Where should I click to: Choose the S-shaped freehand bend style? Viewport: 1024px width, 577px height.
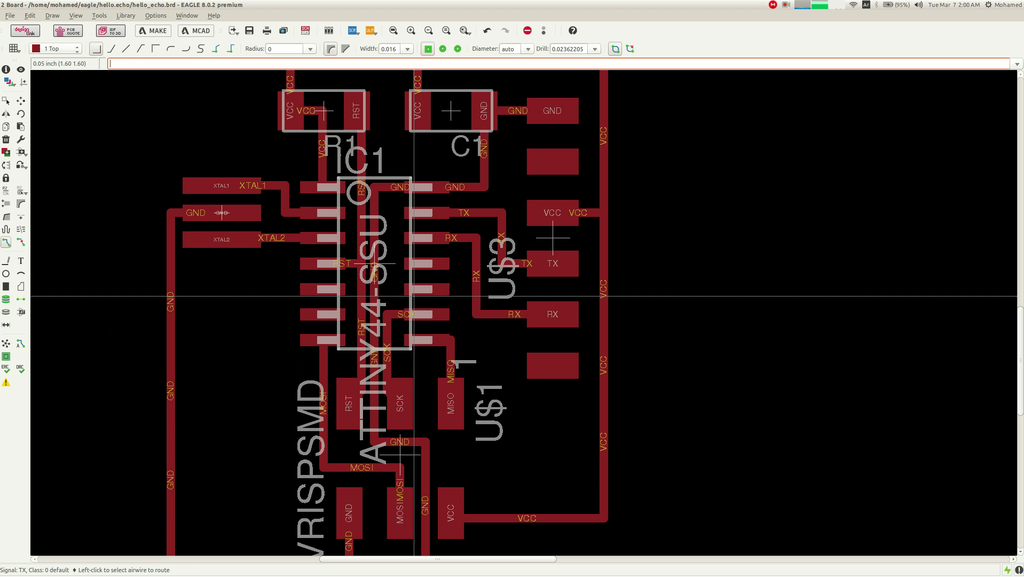pyautogui.click(x=200, y=49)
